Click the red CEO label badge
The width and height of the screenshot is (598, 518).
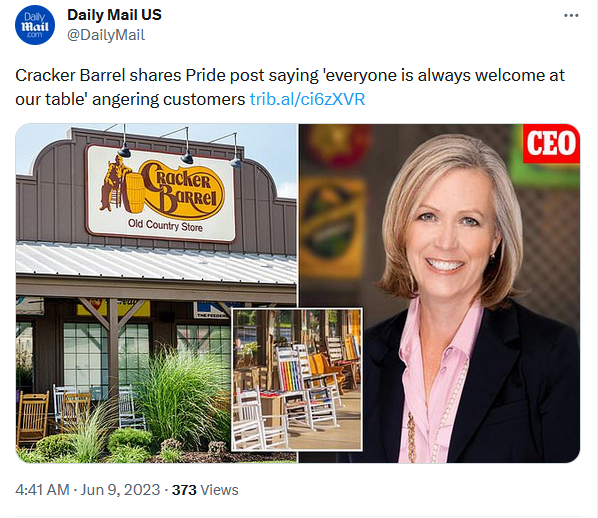tap(551, 143)
